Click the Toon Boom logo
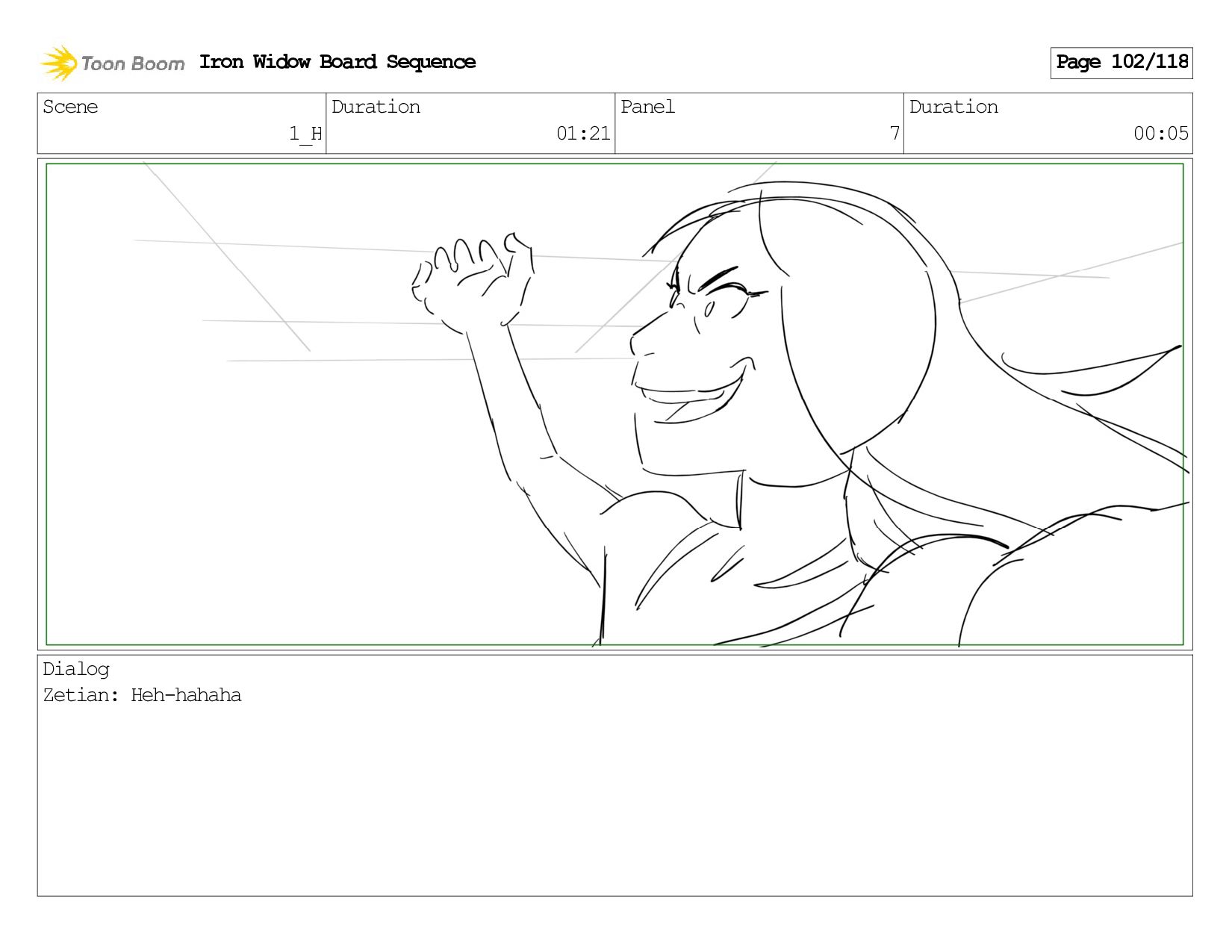The width and height of the screenshot is (1232, 952). pos(112,63)
